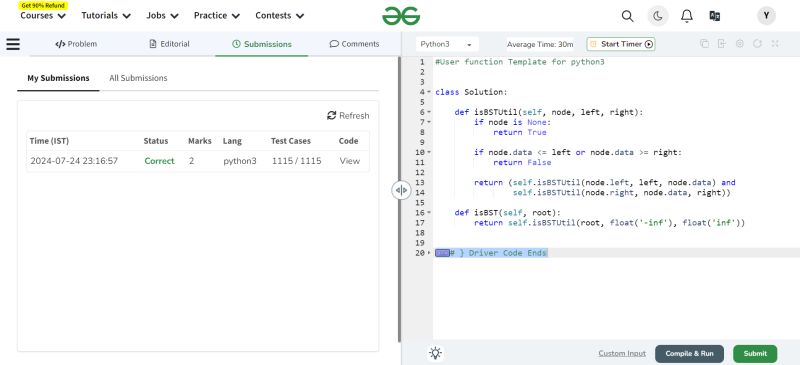Click line number 13 in gutter

coord(420,183)
